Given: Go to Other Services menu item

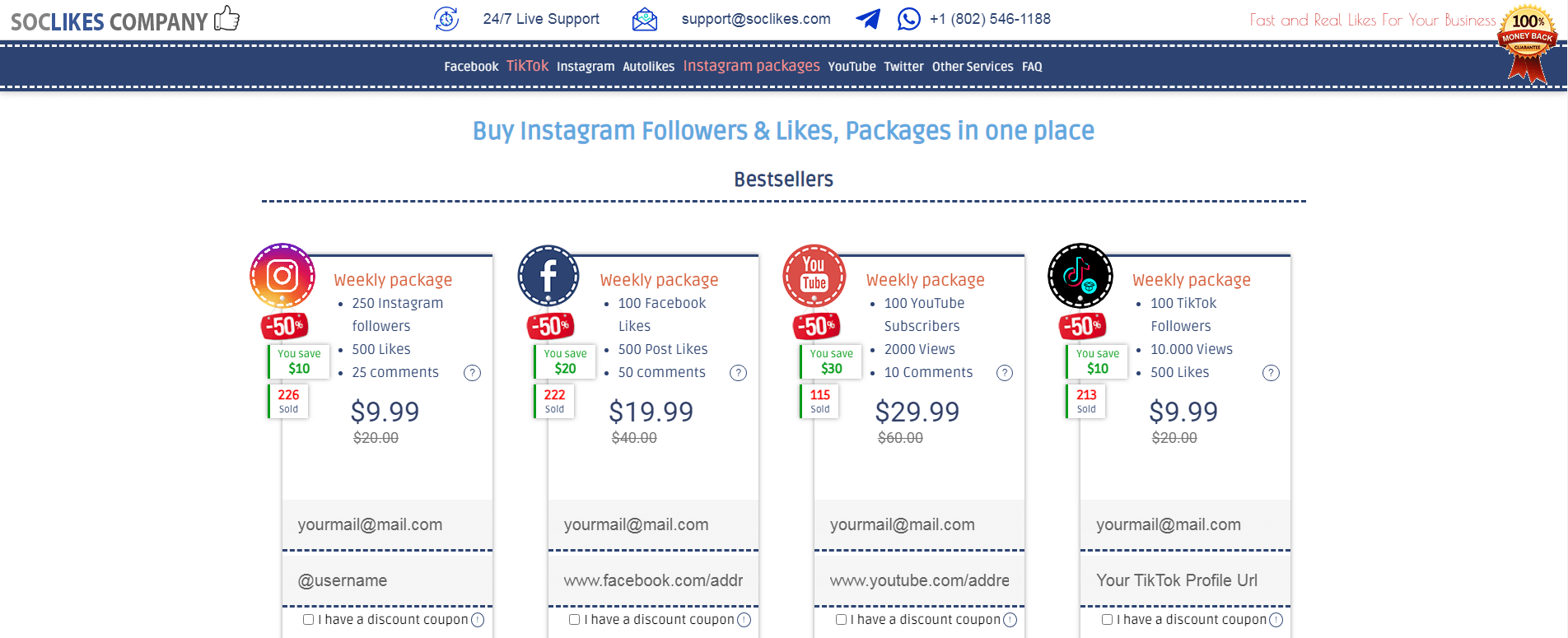Looking at the screenshot, I should pyautogui.click(x=973, y=67).
